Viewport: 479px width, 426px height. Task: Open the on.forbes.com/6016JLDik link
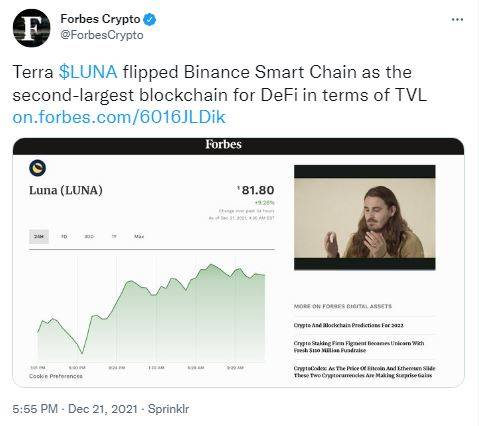pyautogui.click(x=119, y=117)
